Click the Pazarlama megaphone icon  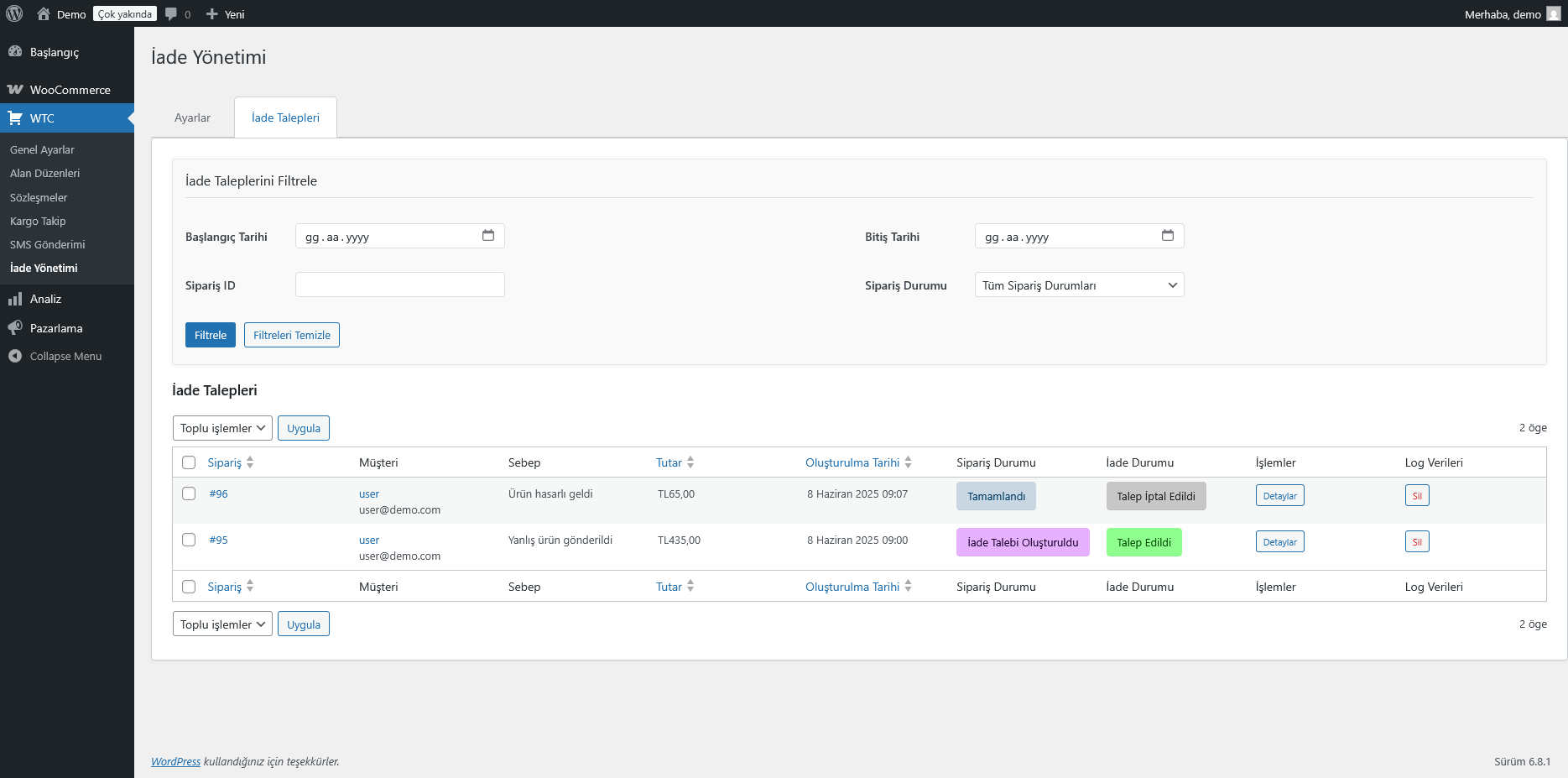[15, 327]
